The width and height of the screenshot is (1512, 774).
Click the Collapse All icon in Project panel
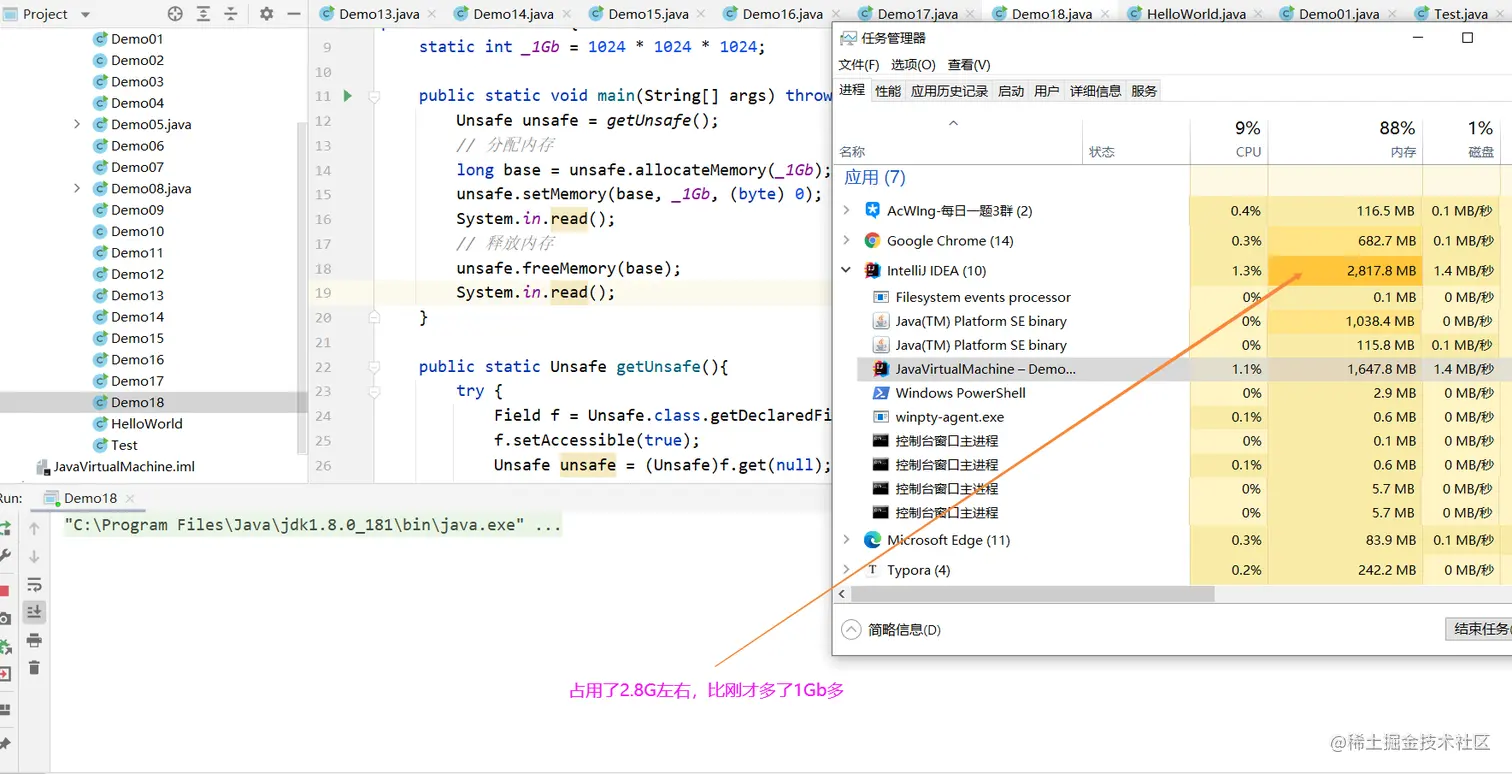(231, 14)
